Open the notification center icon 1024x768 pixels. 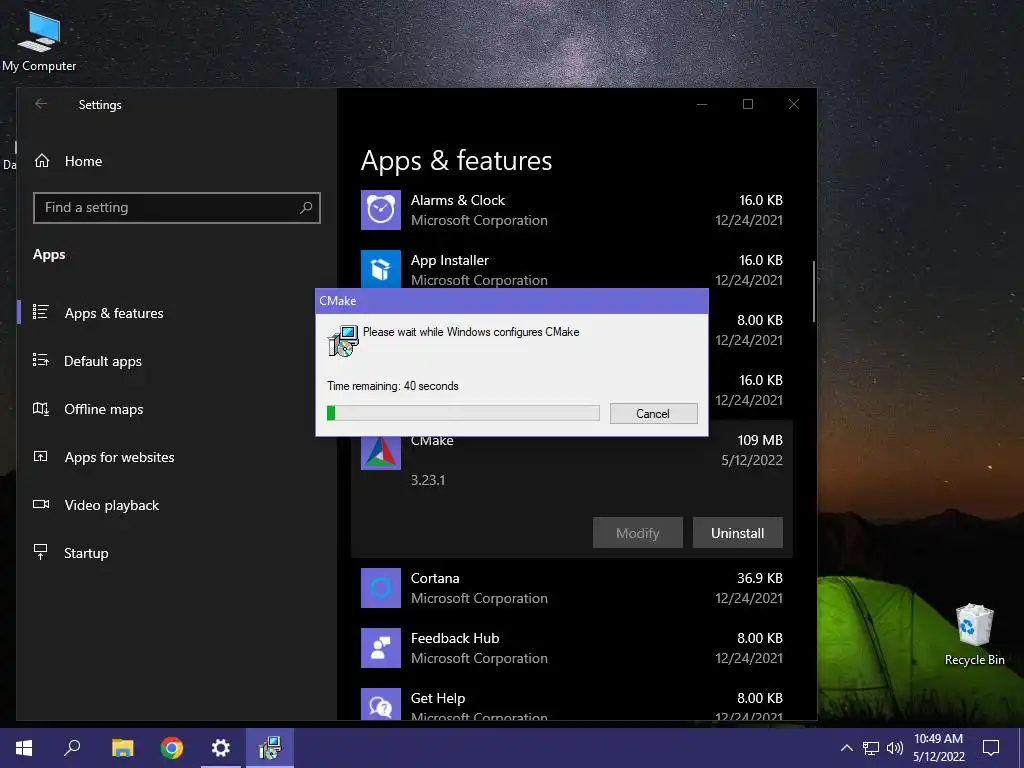991,748
